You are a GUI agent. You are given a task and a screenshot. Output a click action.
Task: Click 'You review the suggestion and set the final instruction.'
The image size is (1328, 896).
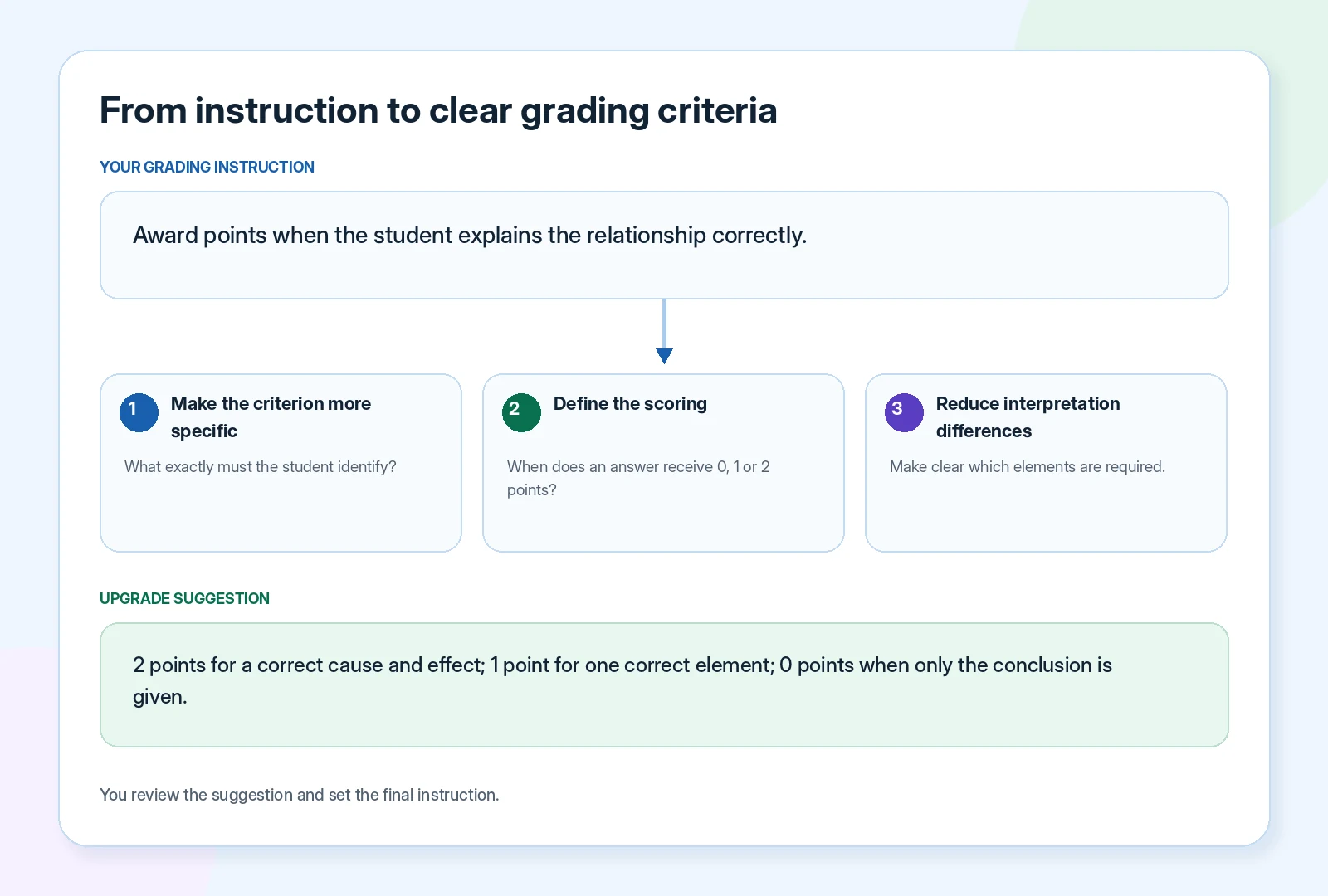point(300,795)
